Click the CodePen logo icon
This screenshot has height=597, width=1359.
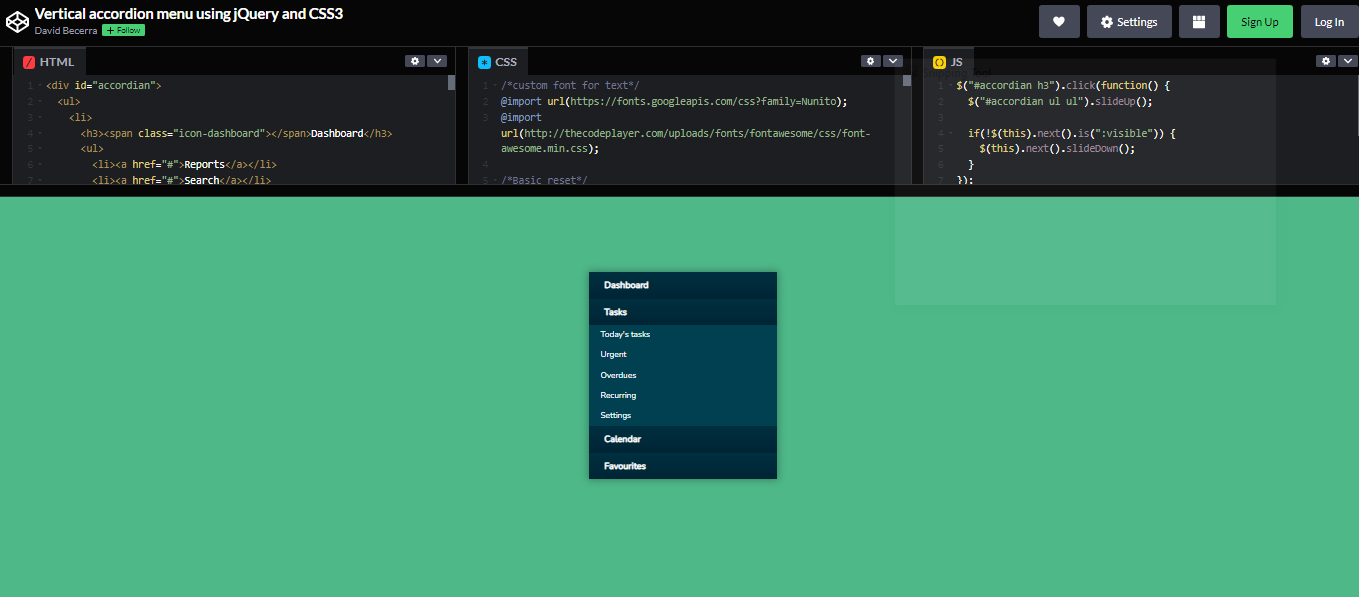point(17,21)
